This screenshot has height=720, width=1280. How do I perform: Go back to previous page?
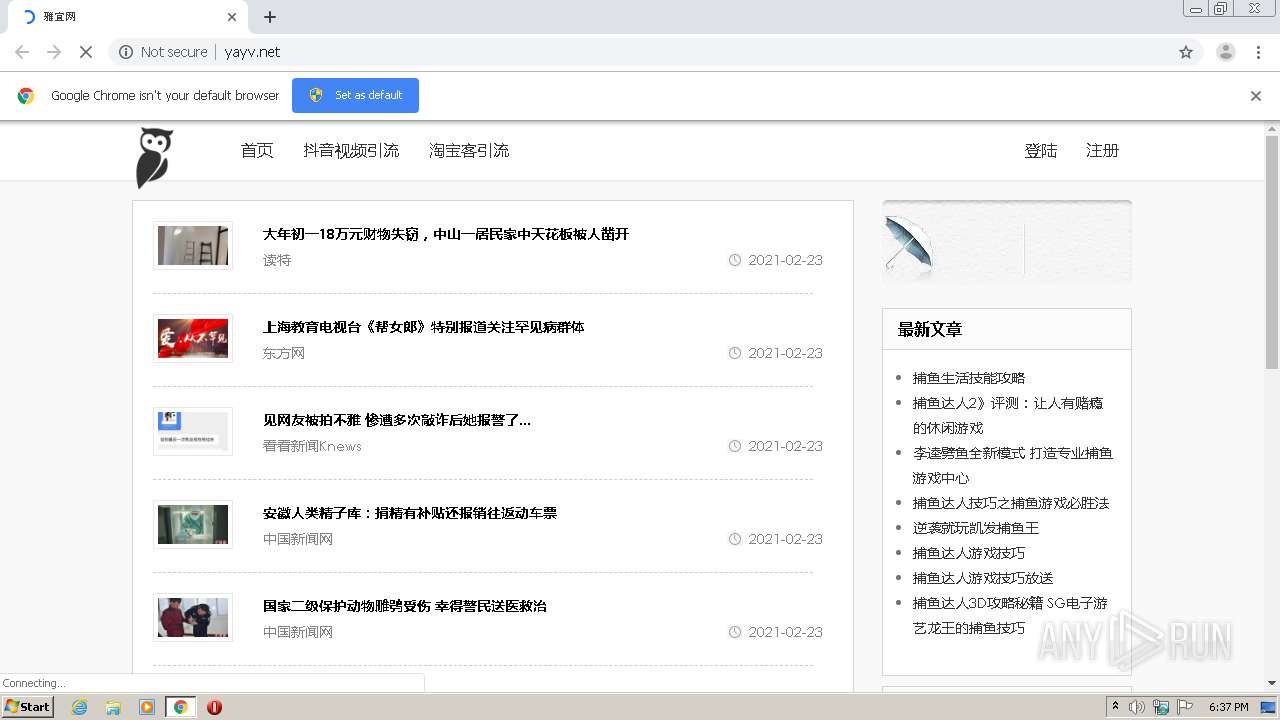[x=22, y=52]
